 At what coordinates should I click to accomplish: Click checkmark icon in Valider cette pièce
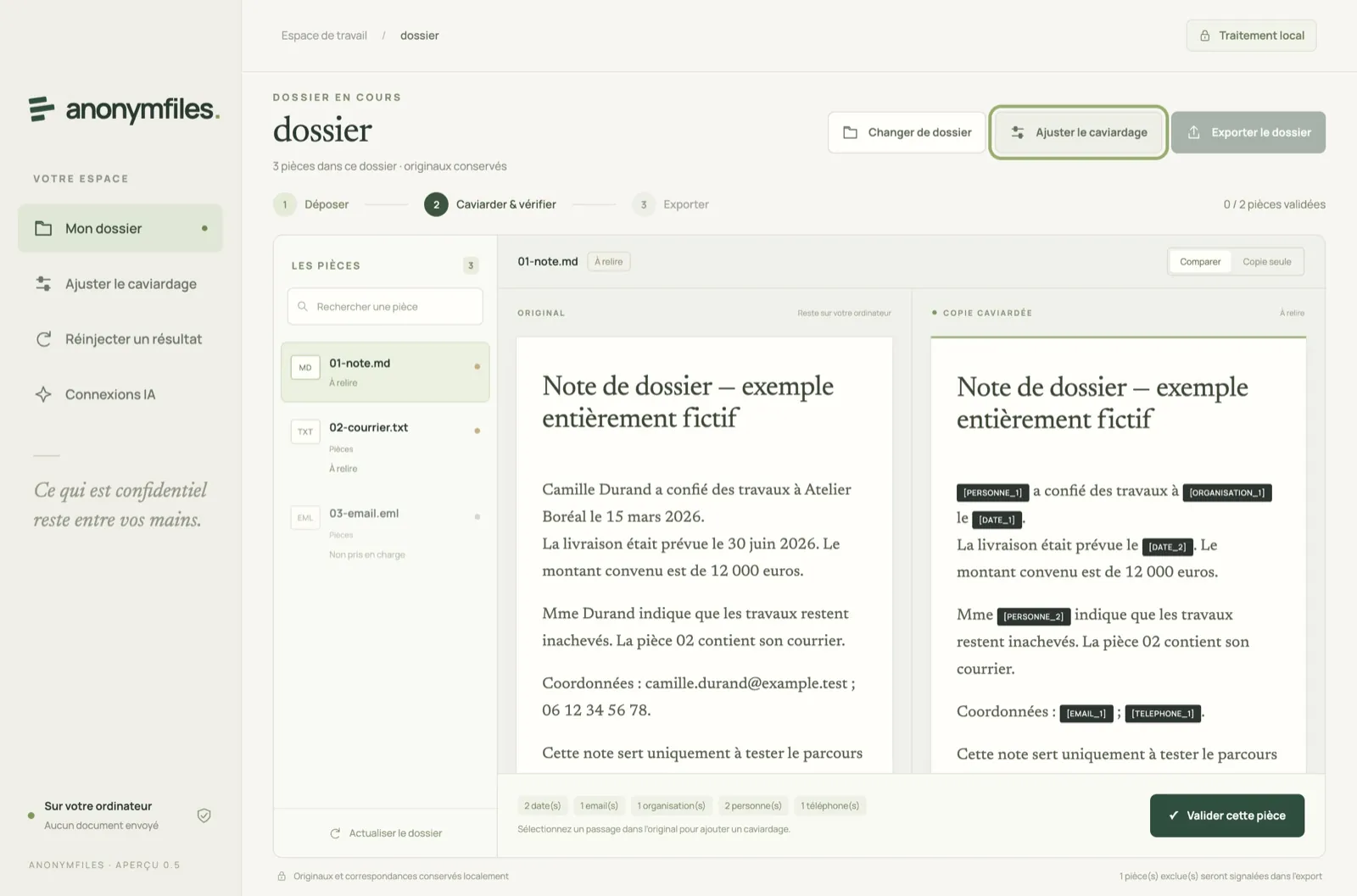1174,815
